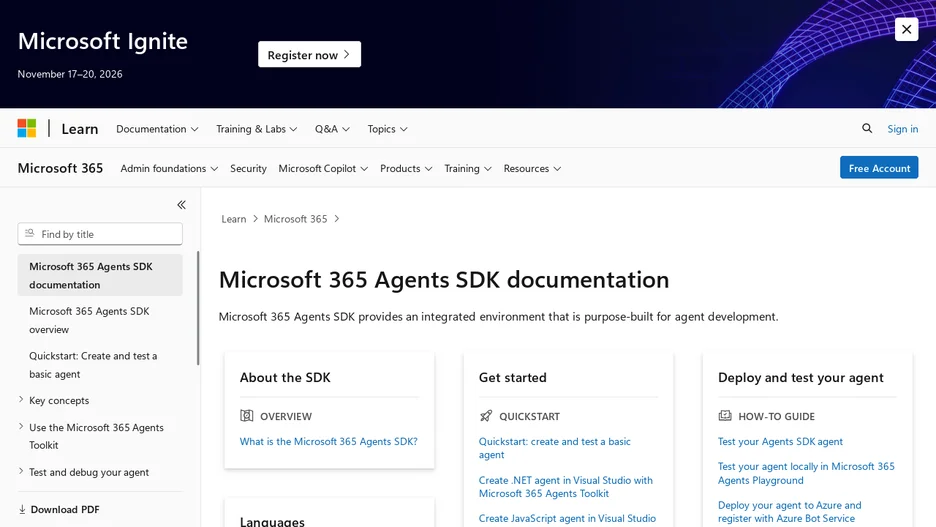936x527 pixels.
Task: Click the Microsoft 365 breadcrumb link
Action: click(295, 219)
